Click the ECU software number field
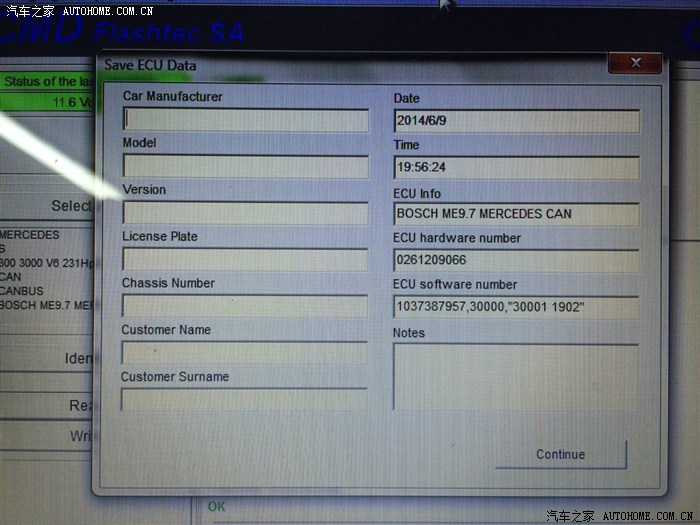700x525 pixels. pos(516,307)
